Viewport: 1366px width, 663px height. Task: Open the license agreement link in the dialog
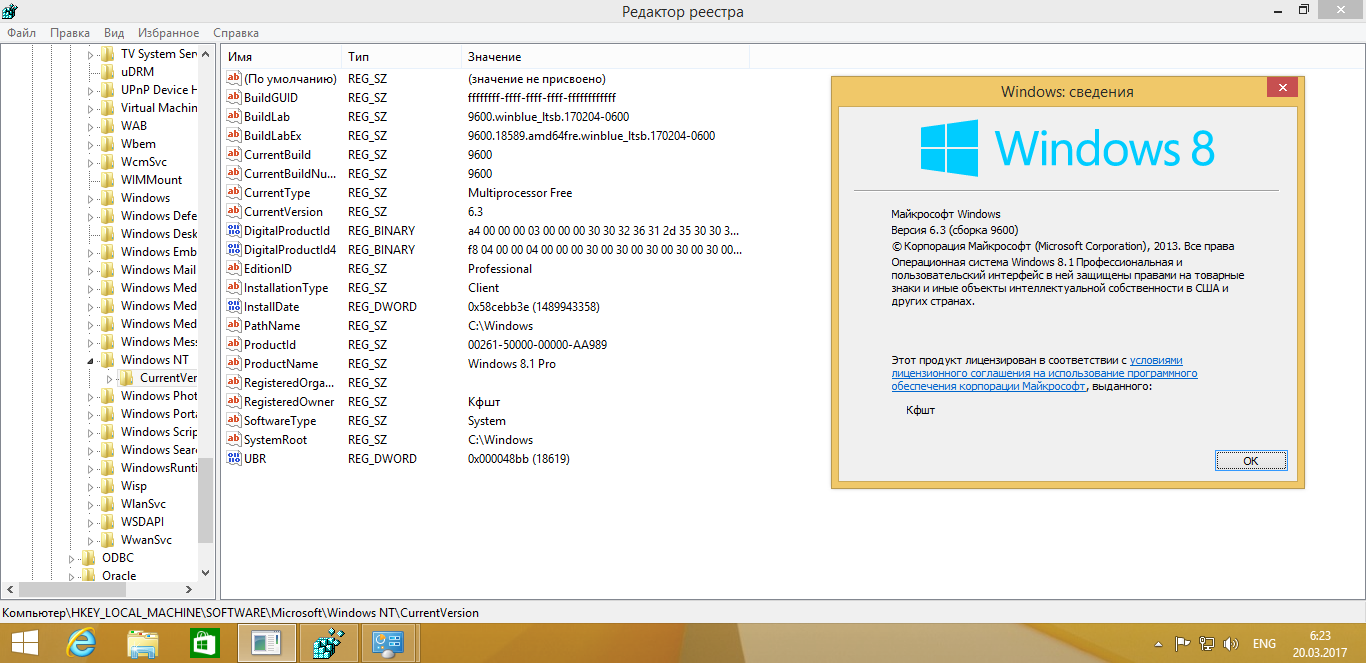(x=1044, y=373)
